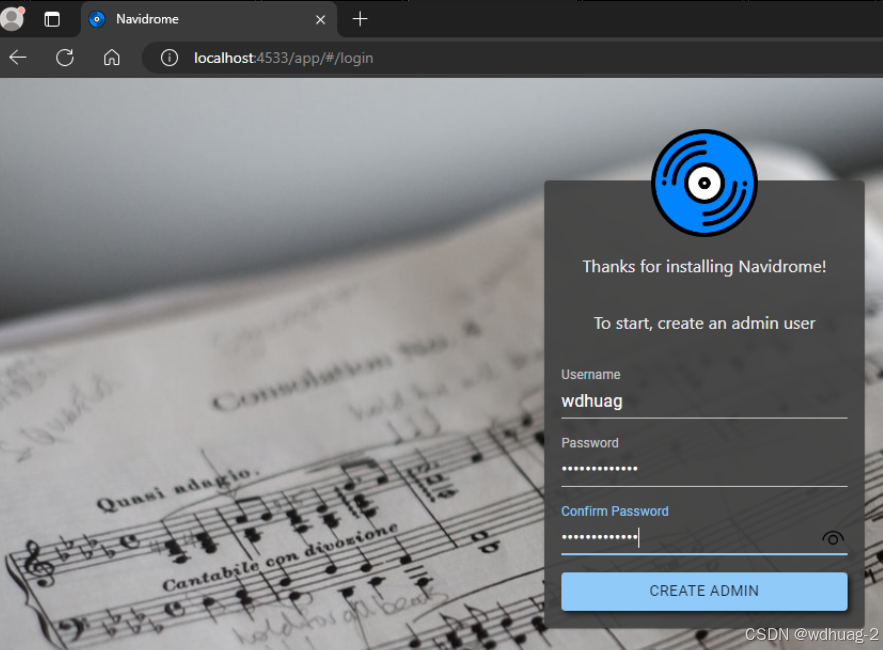This screenshot has width=883, height=650.
Task: Click the 'Thanks for installing Navidrome!' text
Action: (x=704, y=266)
